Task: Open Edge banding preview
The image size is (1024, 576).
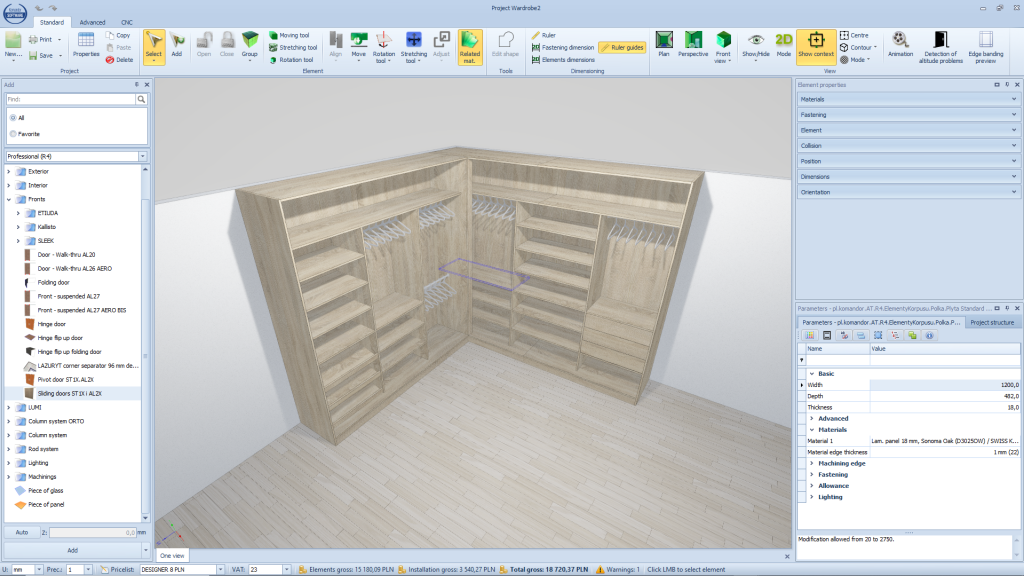Action: 985,47
